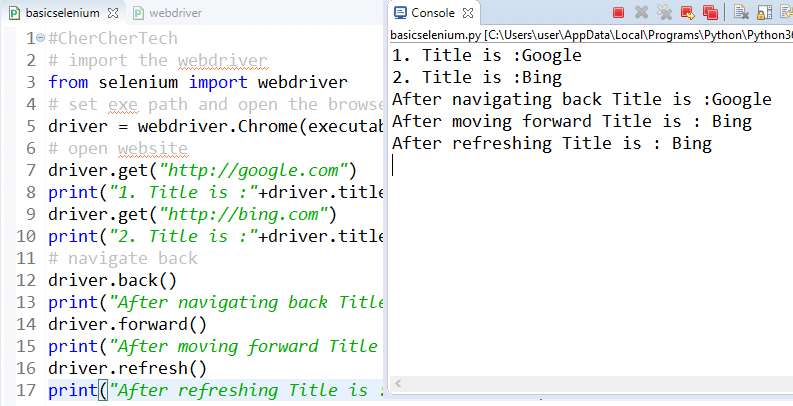
Task: Click the driver.get google.com line
Action: coord(202,170)
